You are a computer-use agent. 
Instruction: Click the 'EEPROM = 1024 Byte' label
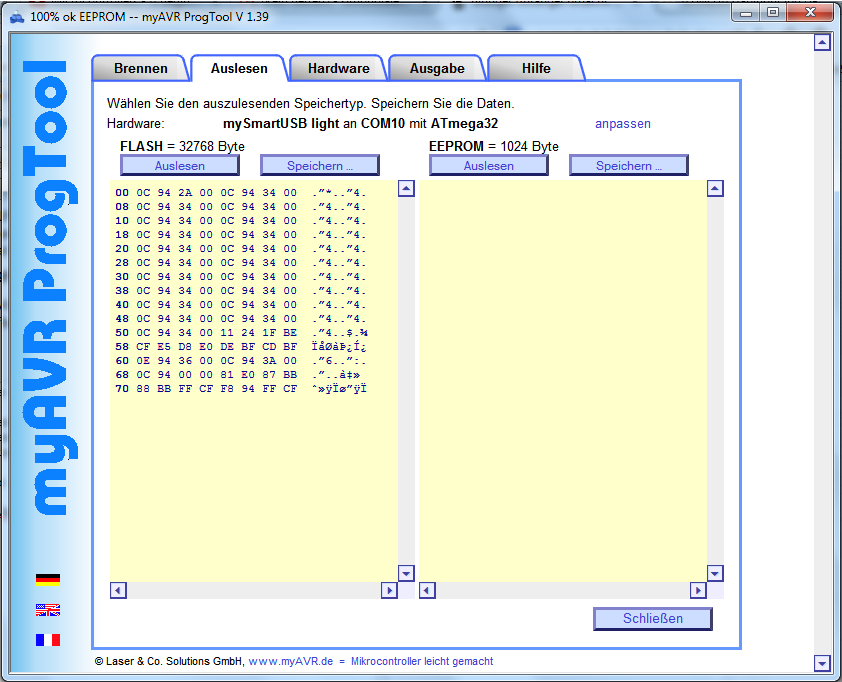(x=493, y=146)
